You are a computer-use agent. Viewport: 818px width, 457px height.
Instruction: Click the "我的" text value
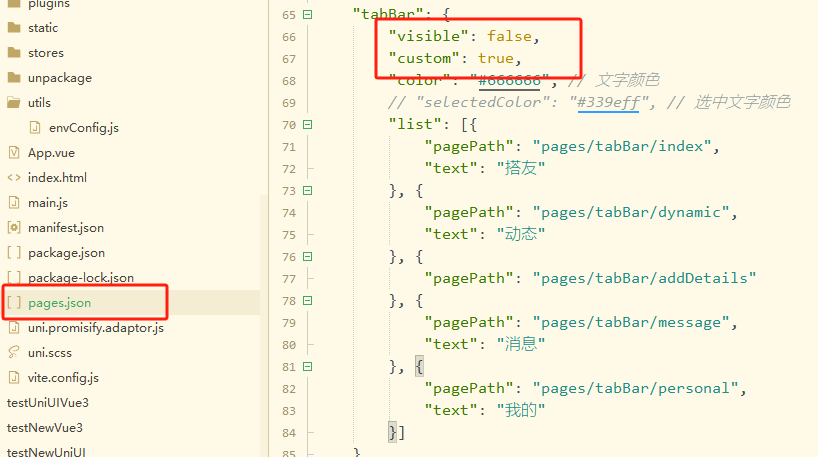[x=521, y=410]
